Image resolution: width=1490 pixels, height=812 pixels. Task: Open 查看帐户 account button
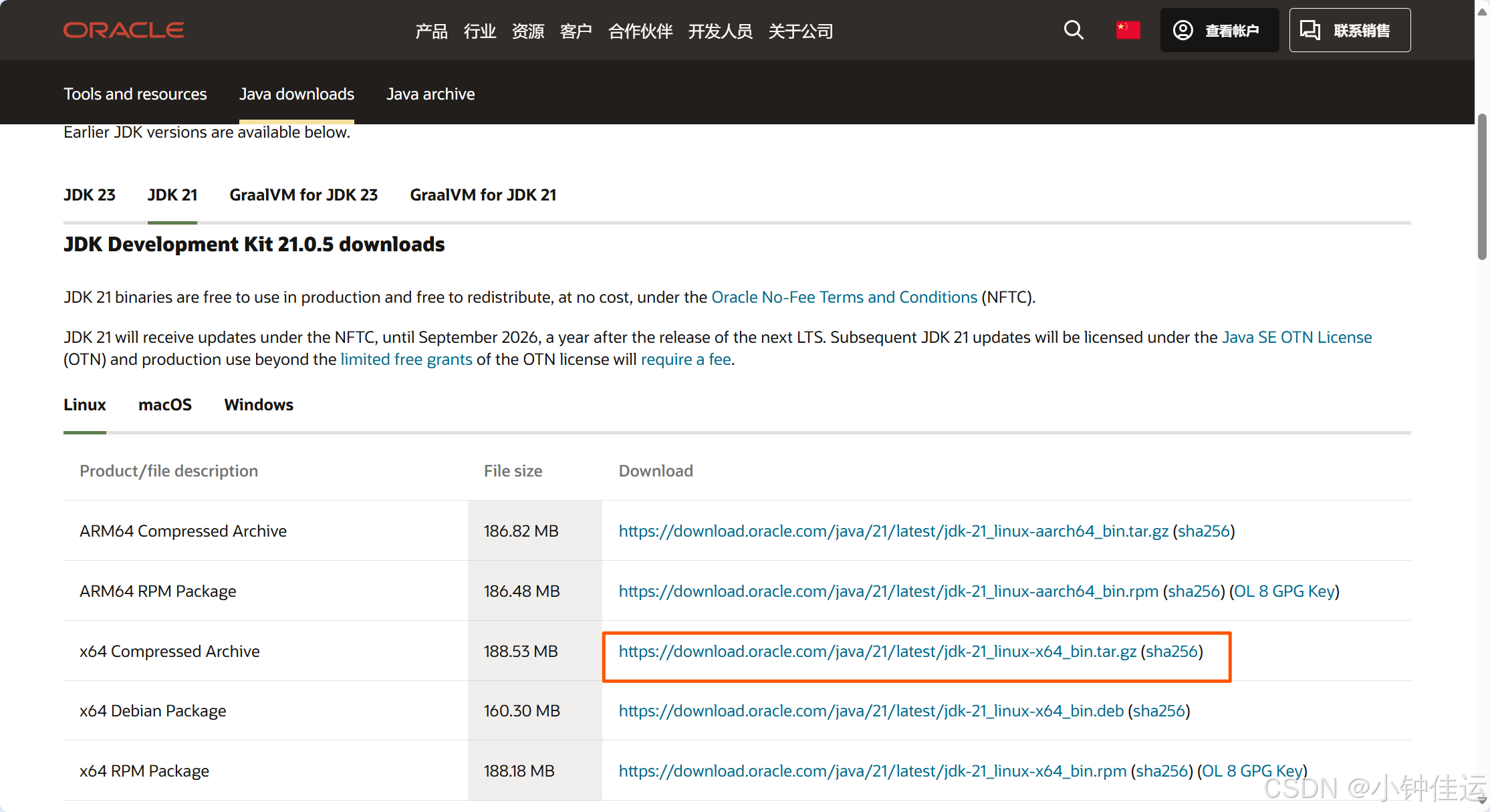[x=1219, y=30]
